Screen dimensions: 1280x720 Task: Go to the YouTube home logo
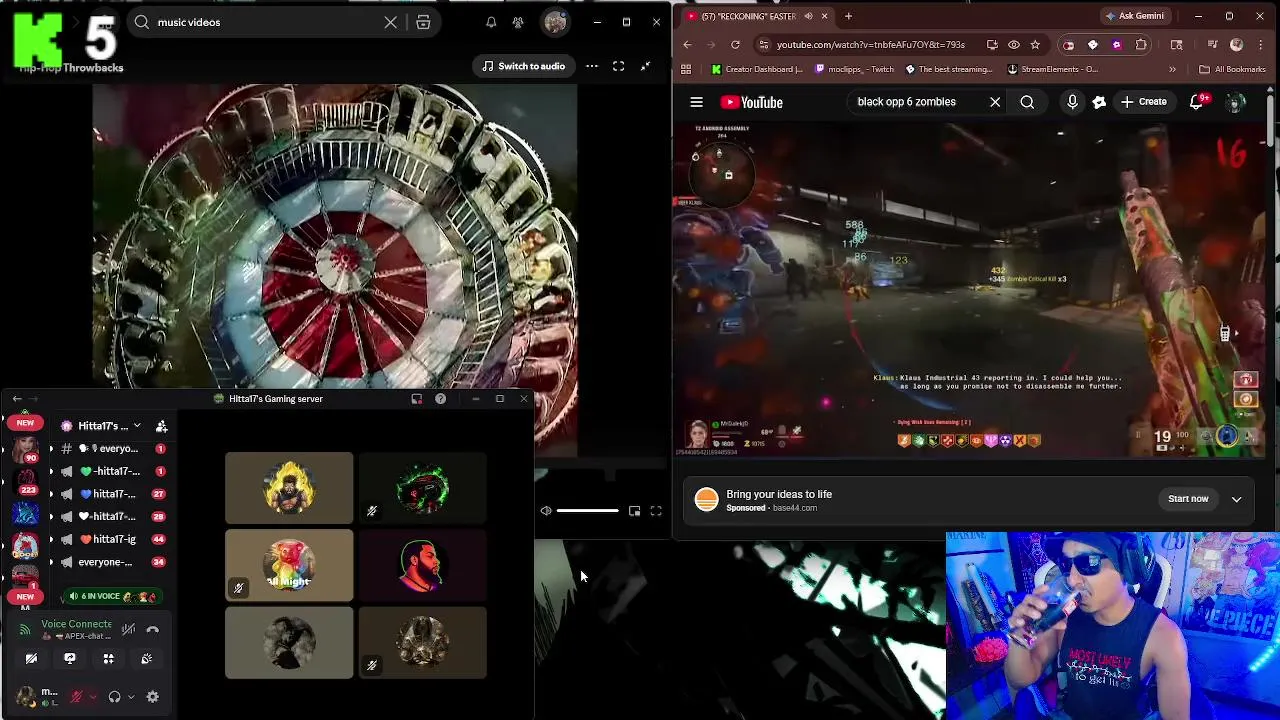click(x=752, y=102)
